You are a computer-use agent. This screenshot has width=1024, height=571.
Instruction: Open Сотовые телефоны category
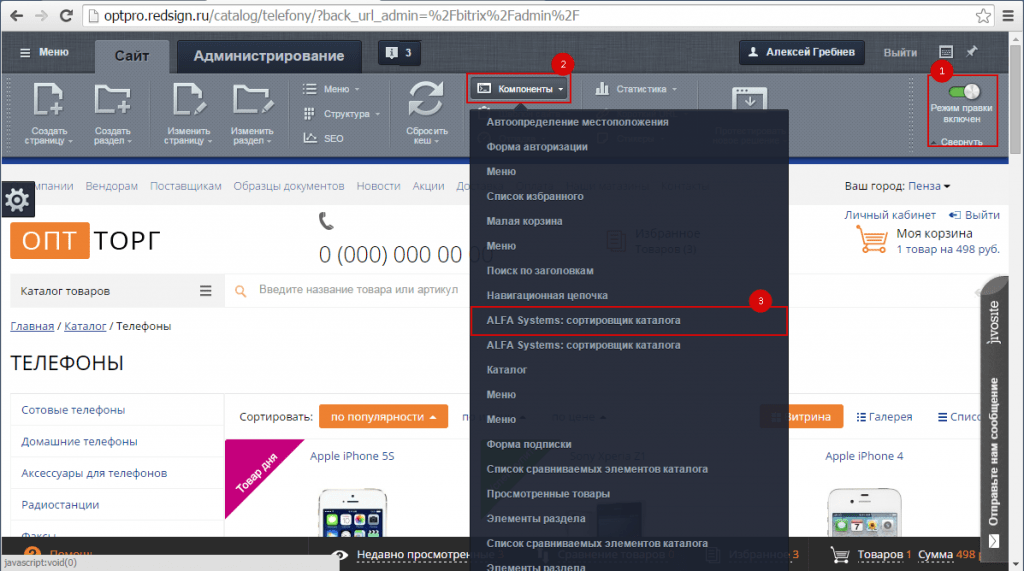click(73, 410)
